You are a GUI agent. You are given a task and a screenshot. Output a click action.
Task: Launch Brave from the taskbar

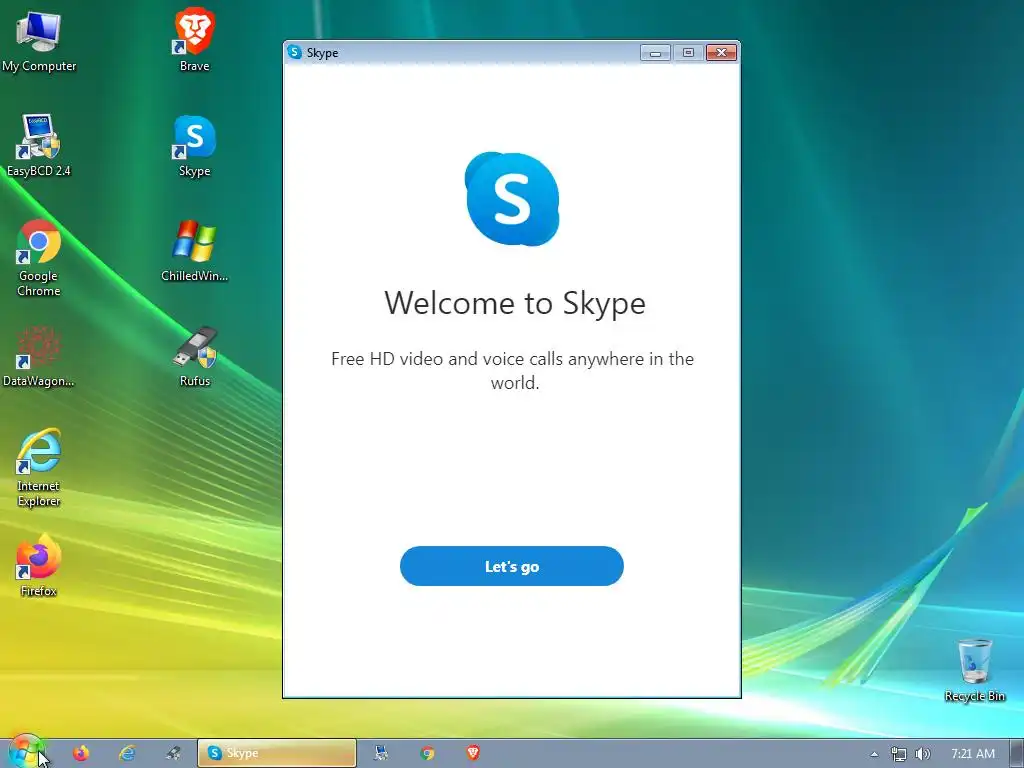coord(473,753)
